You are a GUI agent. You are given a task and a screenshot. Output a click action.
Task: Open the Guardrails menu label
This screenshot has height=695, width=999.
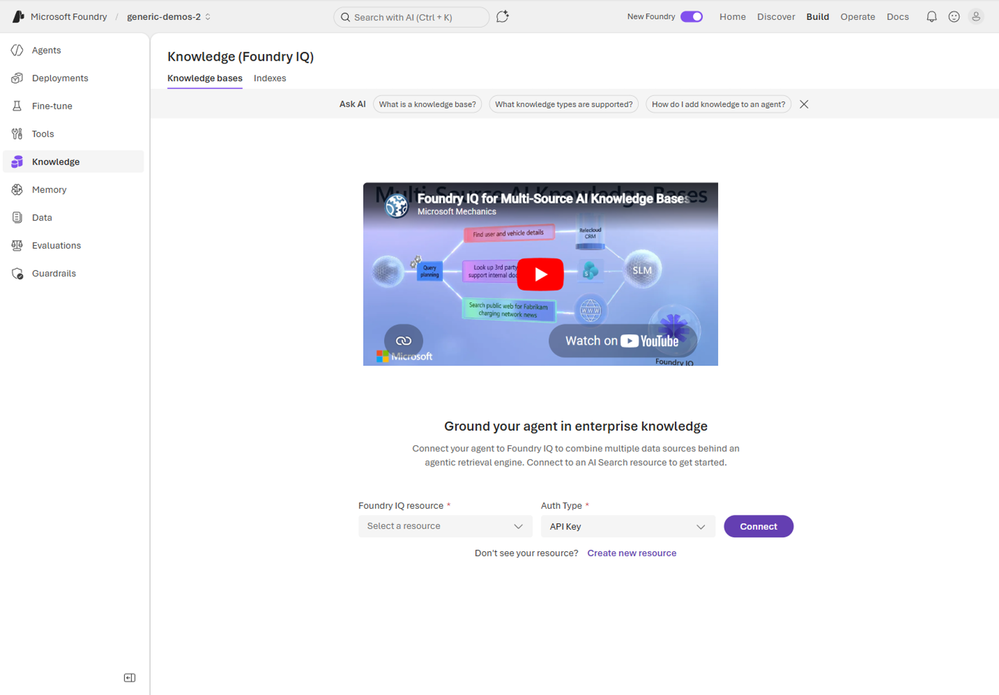coord(54,273)
